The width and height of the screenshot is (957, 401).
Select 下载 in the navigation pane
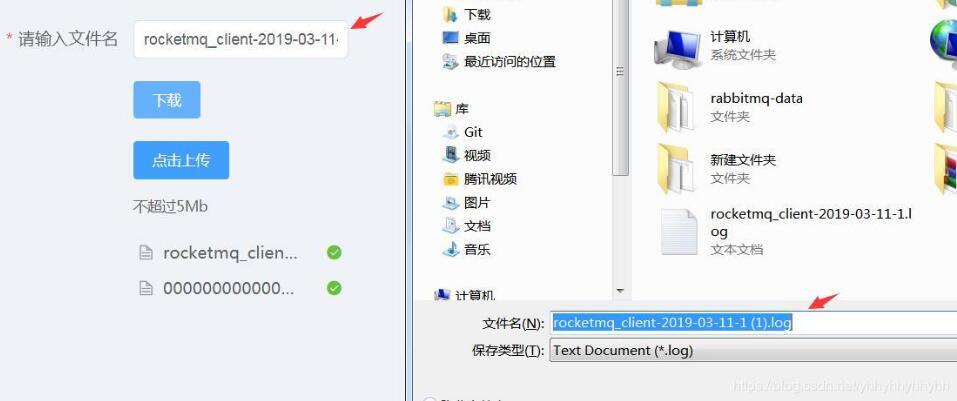[466, 14]
